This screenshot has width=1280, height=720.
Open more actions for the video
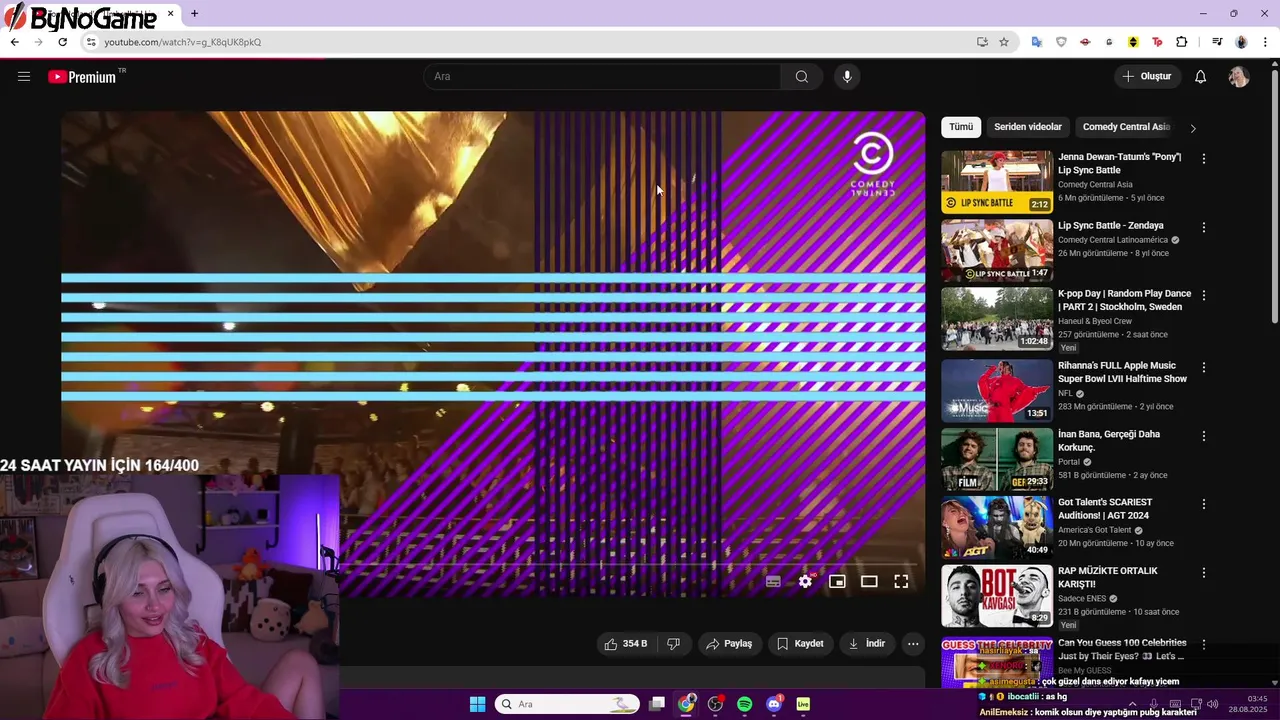[913, 644]
